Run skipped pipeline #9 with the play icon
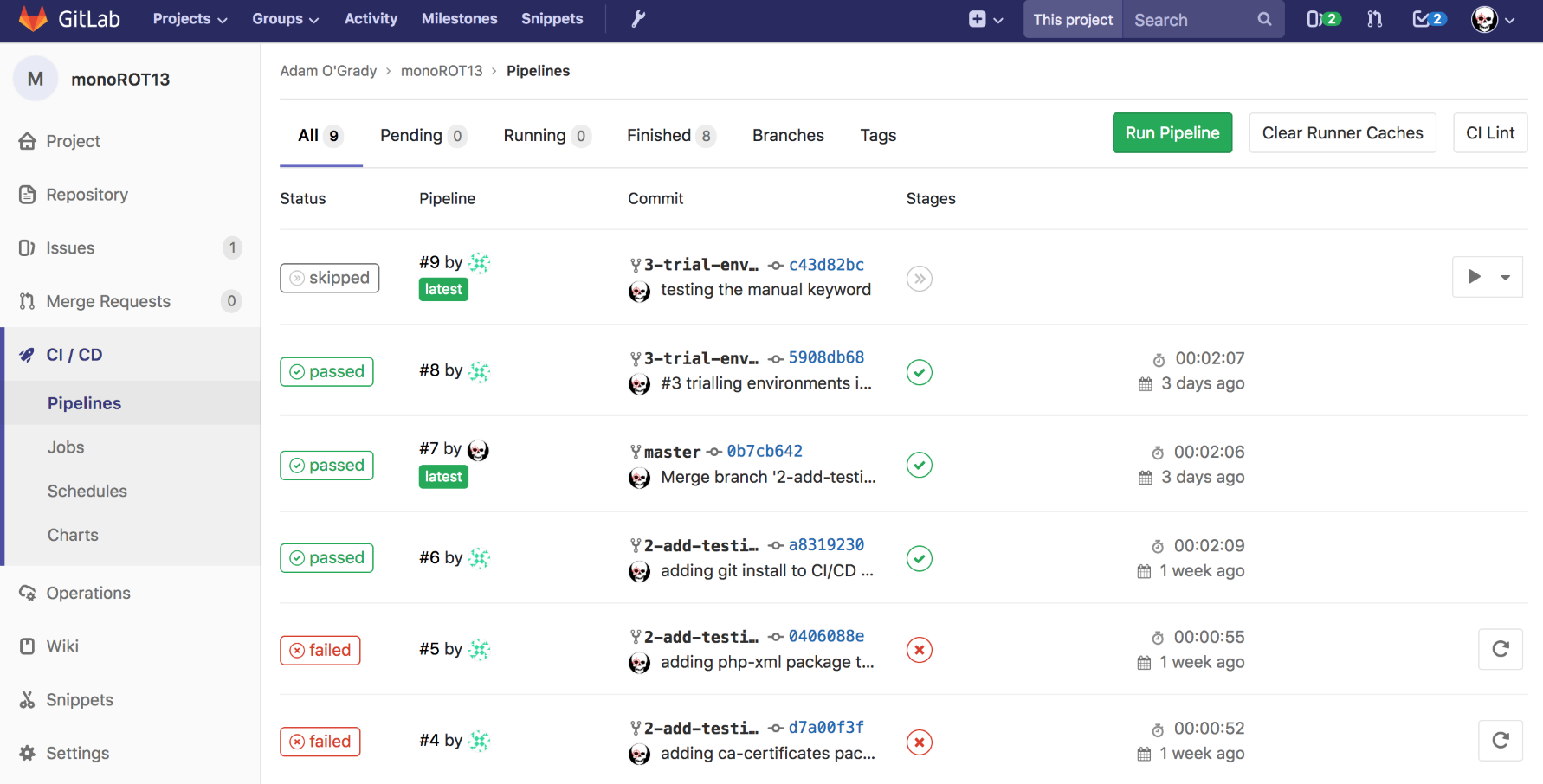1543x784 pixels. pyautogui.click(x=1475, y=276)
